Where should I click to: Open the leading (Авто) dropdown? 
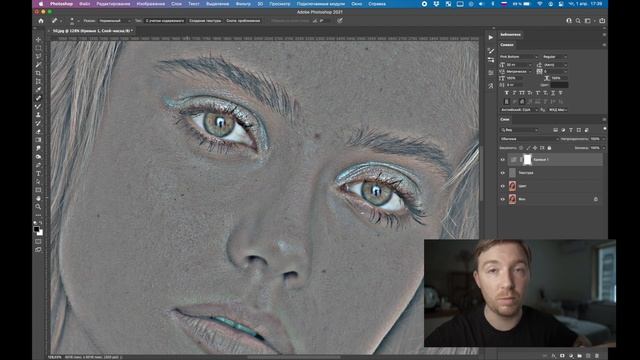555,64
